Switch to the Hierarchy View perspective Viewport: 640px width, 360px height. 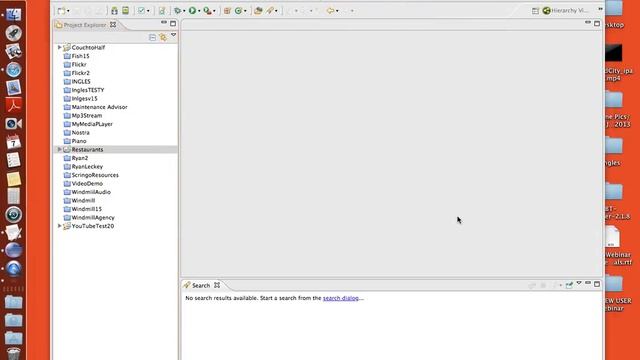click(566, 11)
